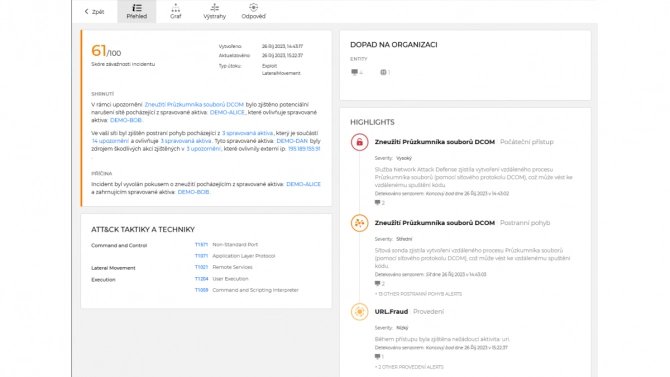Click the URL.Fraud orange circle icon
670x377 pixels.
pos(359,312)
